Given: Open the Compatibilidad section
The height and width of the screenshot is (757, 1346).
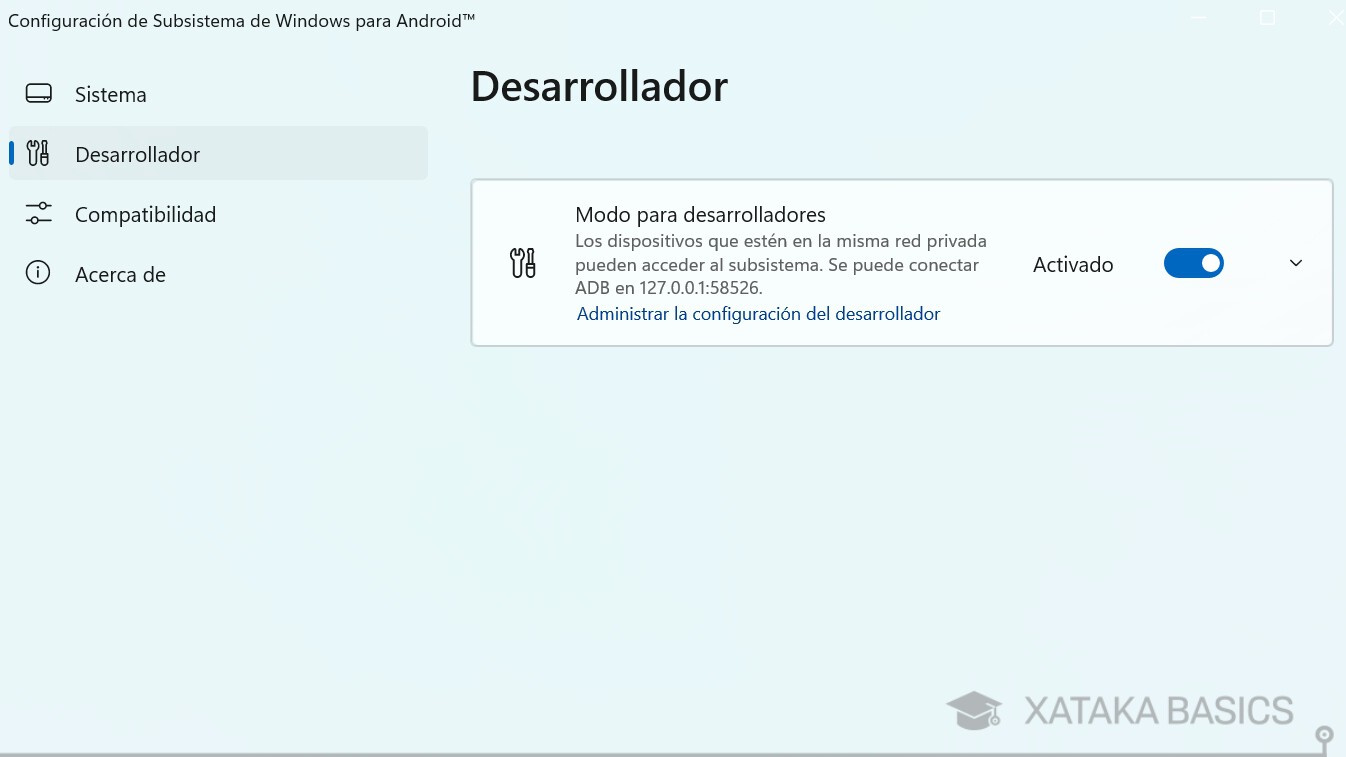Looking at the screenshot, I should [146, 214].
